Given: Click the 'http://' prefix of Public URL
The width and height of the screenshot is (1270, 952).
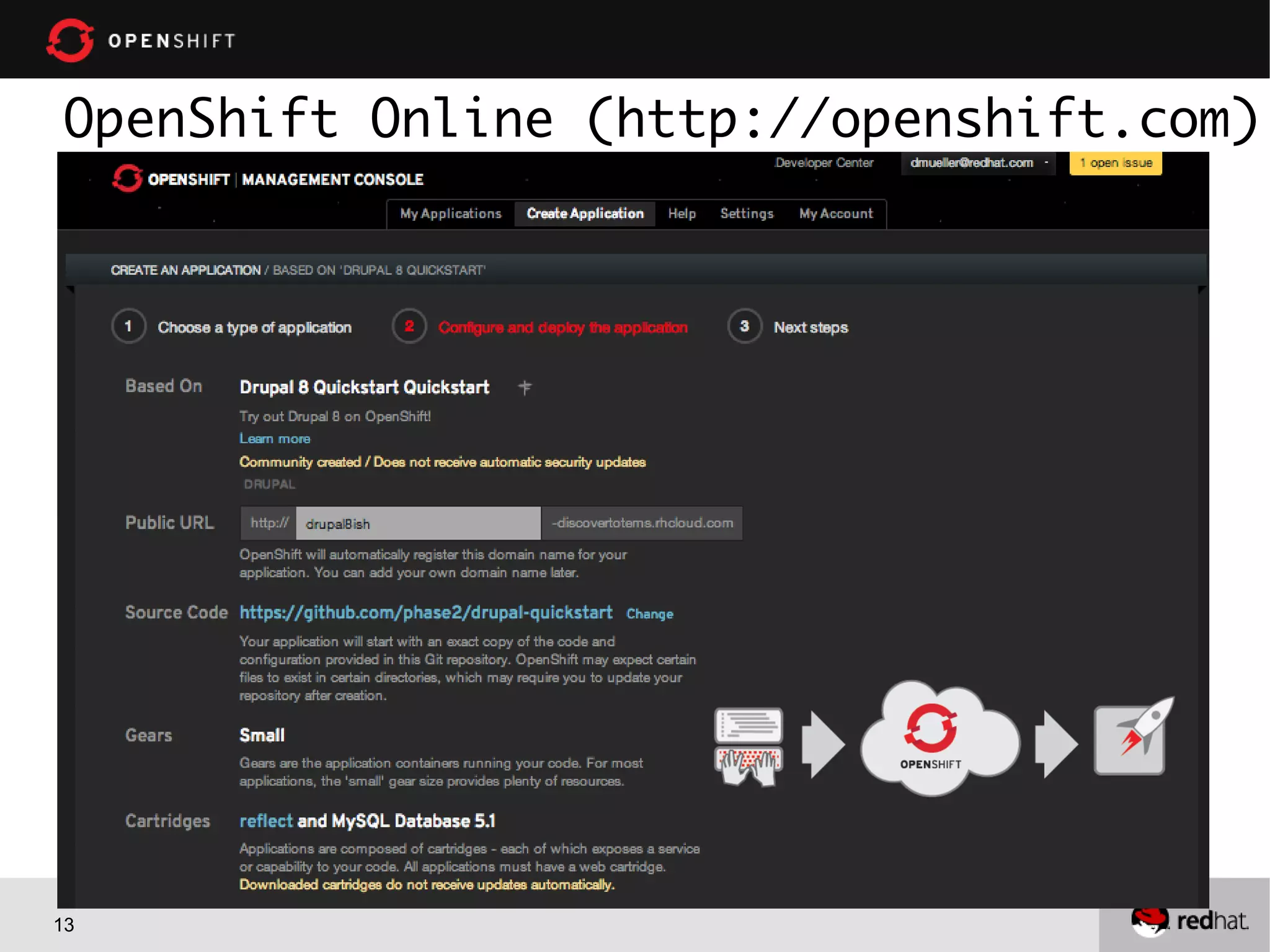Looking at the screenshot, I should [269, 523].
